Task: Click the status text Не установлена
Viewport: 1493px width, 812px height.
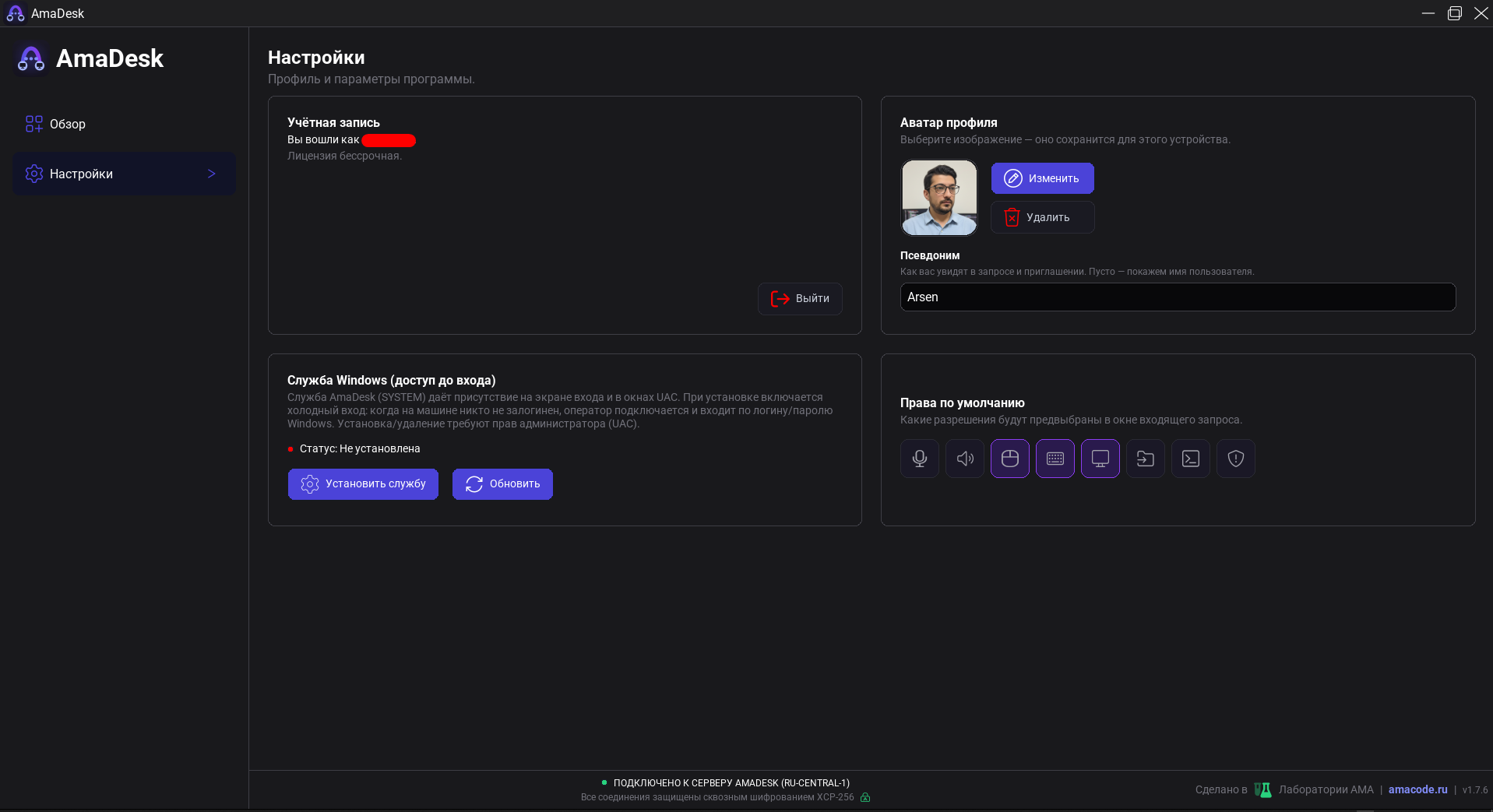Action: pos(380,448)
